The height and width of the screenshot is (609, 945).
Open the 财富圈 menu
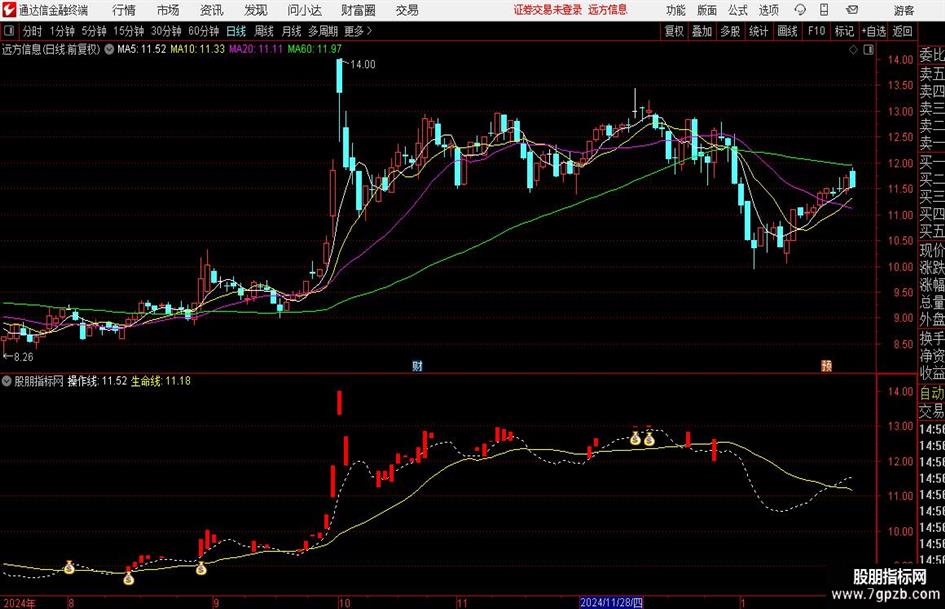coord(358,10)
